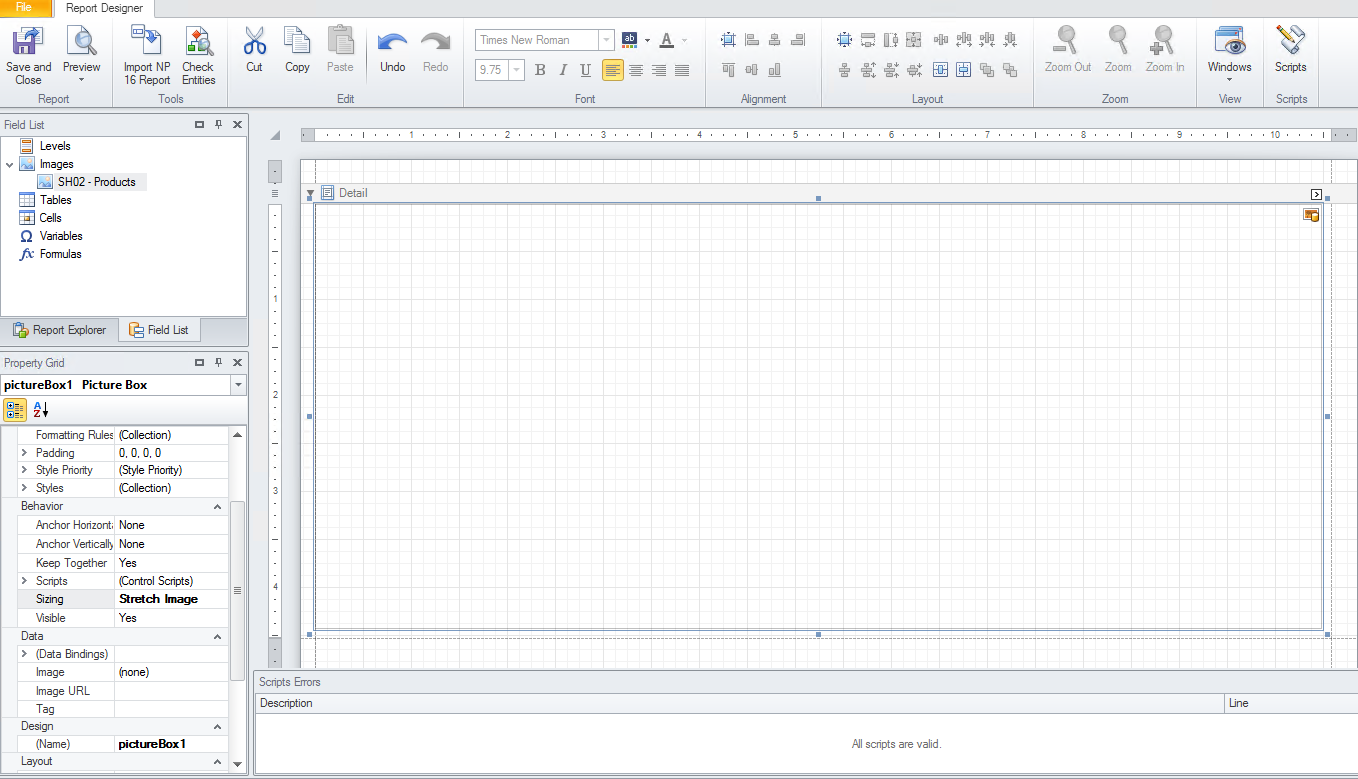Open the Windows view menu button
Screen dimensions: 1358x779
point(1229,55)
